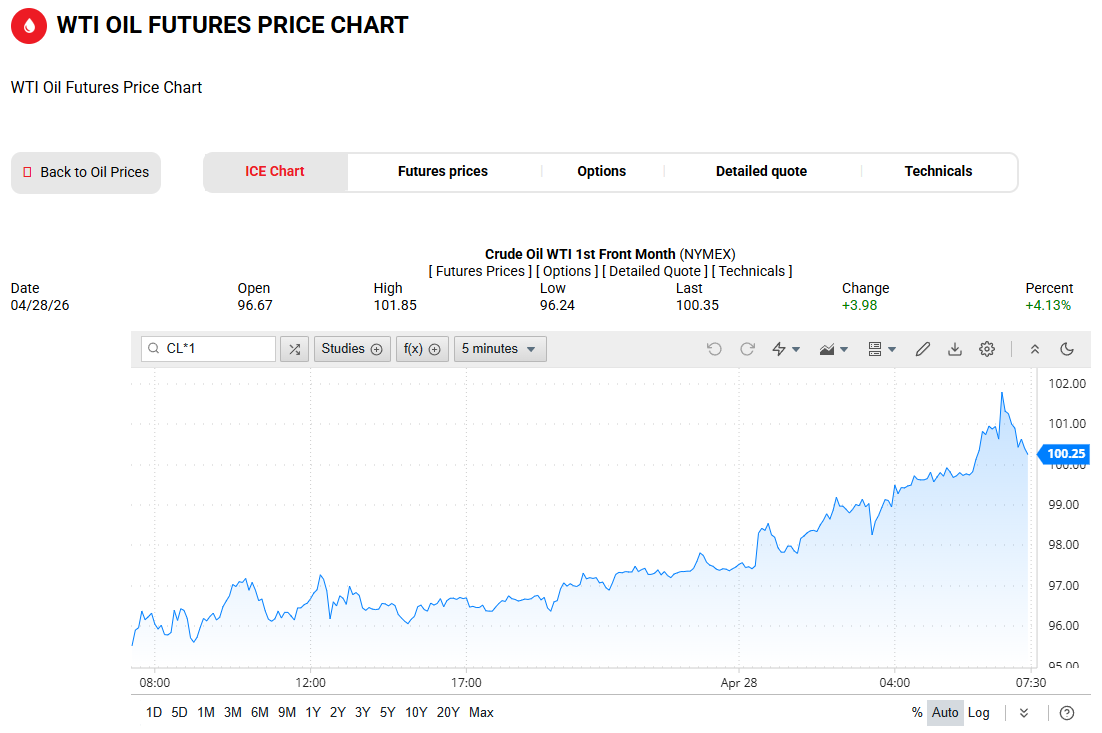This screenshot has height=733, width=1102.
Task: Toggle dark mode with moon icon
Action: [1067, 349]
